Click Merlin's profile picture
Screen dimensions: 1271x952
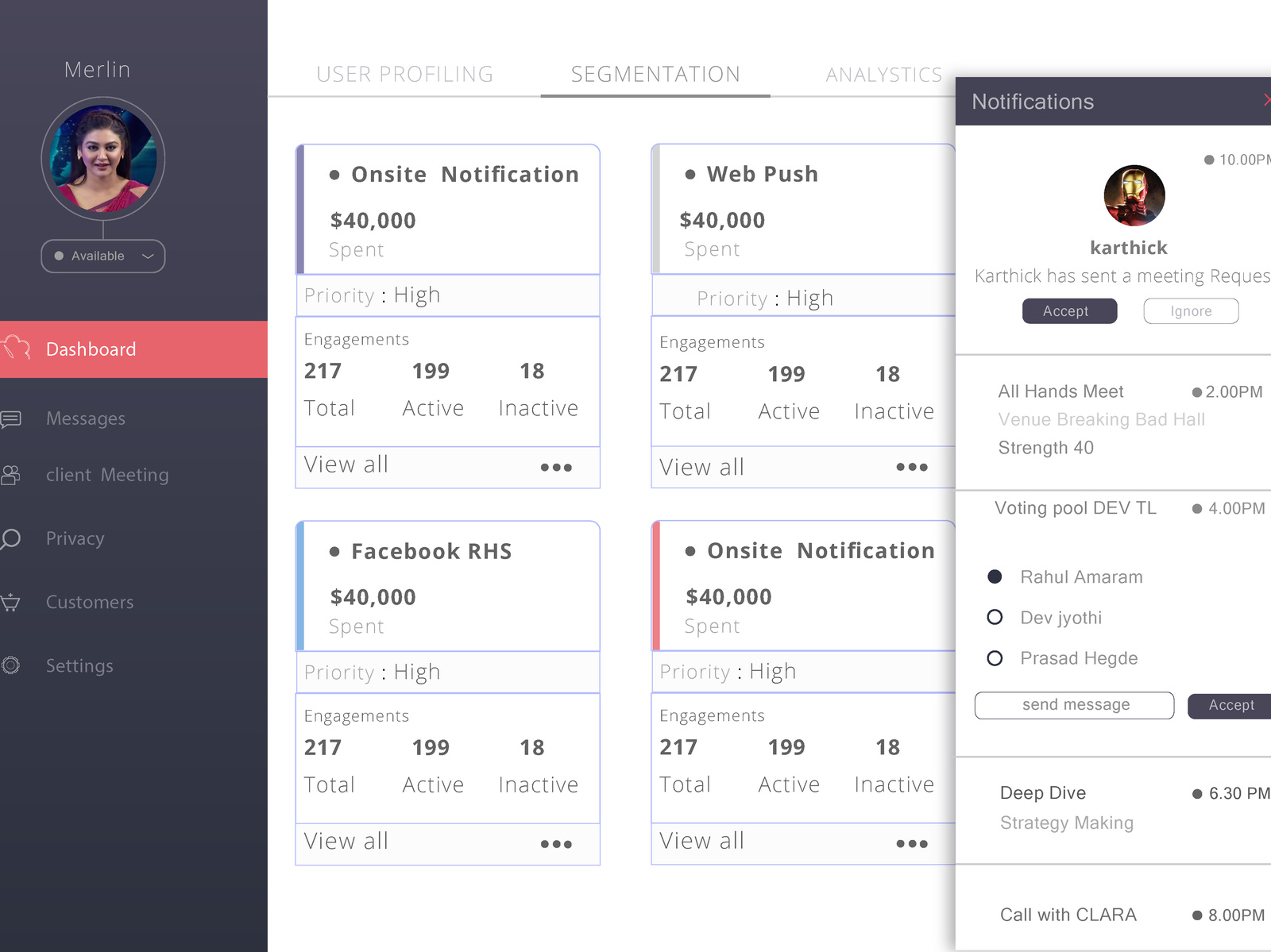pyautogui.click(x=103, y=160)
